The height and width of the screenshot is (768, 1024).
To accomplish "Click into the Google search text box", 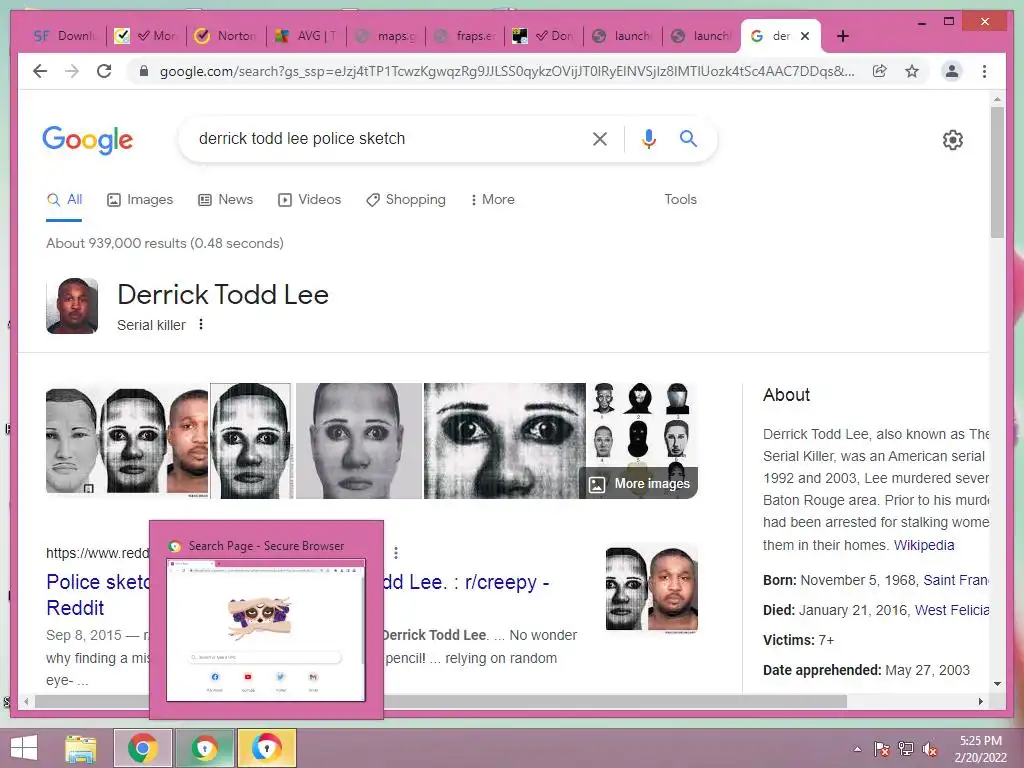I will (389, 138).
